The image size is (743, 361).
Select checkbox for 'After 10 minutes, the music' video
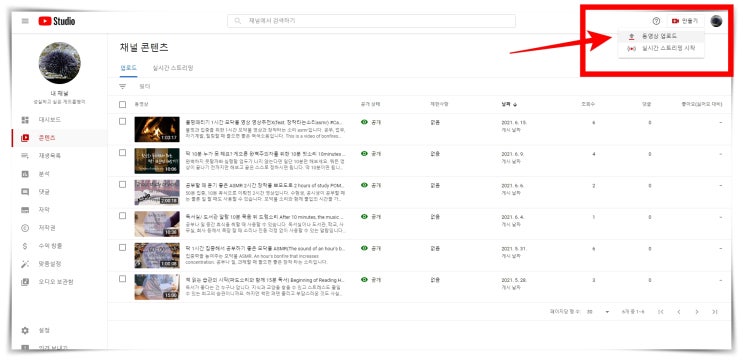(123, 216)
